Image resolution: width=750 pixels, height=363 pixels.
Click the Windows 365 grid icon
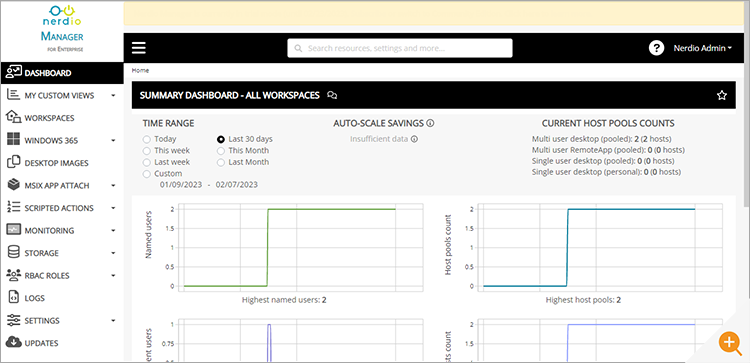tap(13, 140)
